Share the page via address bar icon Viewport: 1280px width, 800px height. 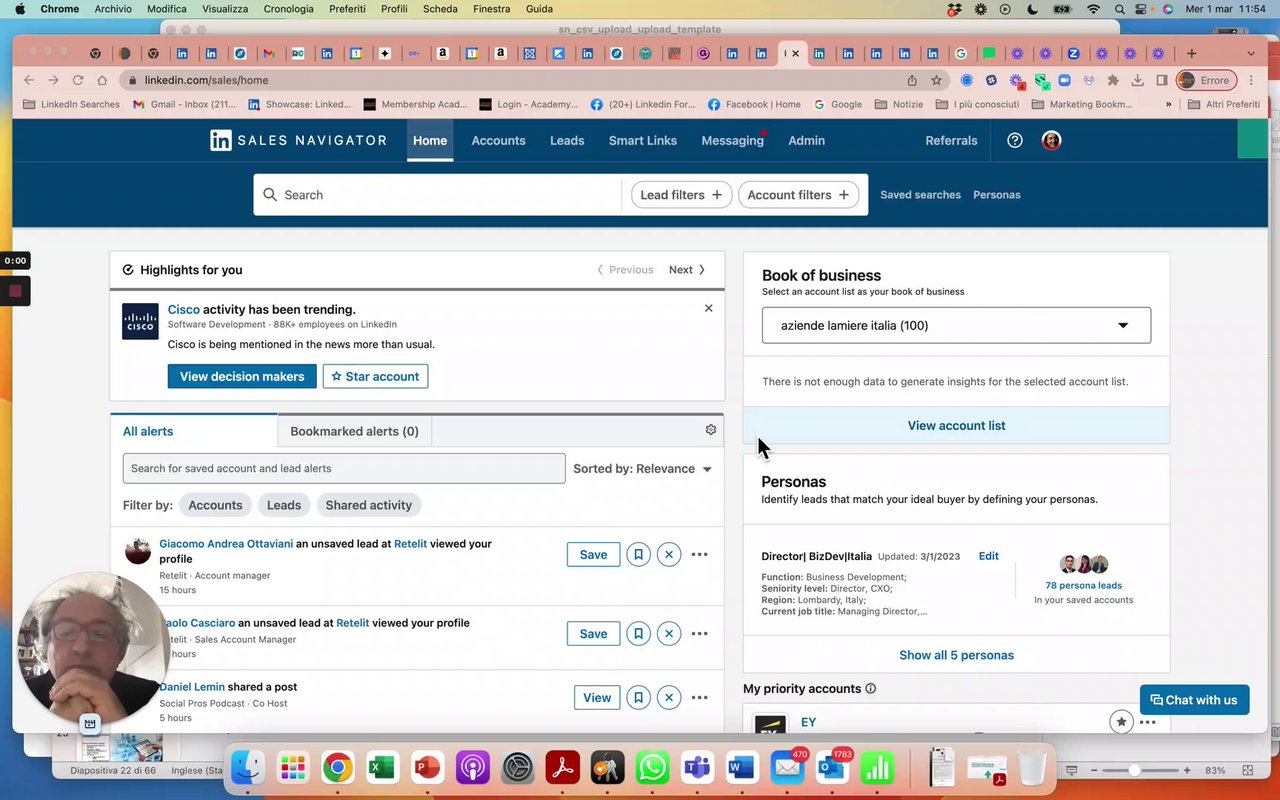(x=912, y=80)
